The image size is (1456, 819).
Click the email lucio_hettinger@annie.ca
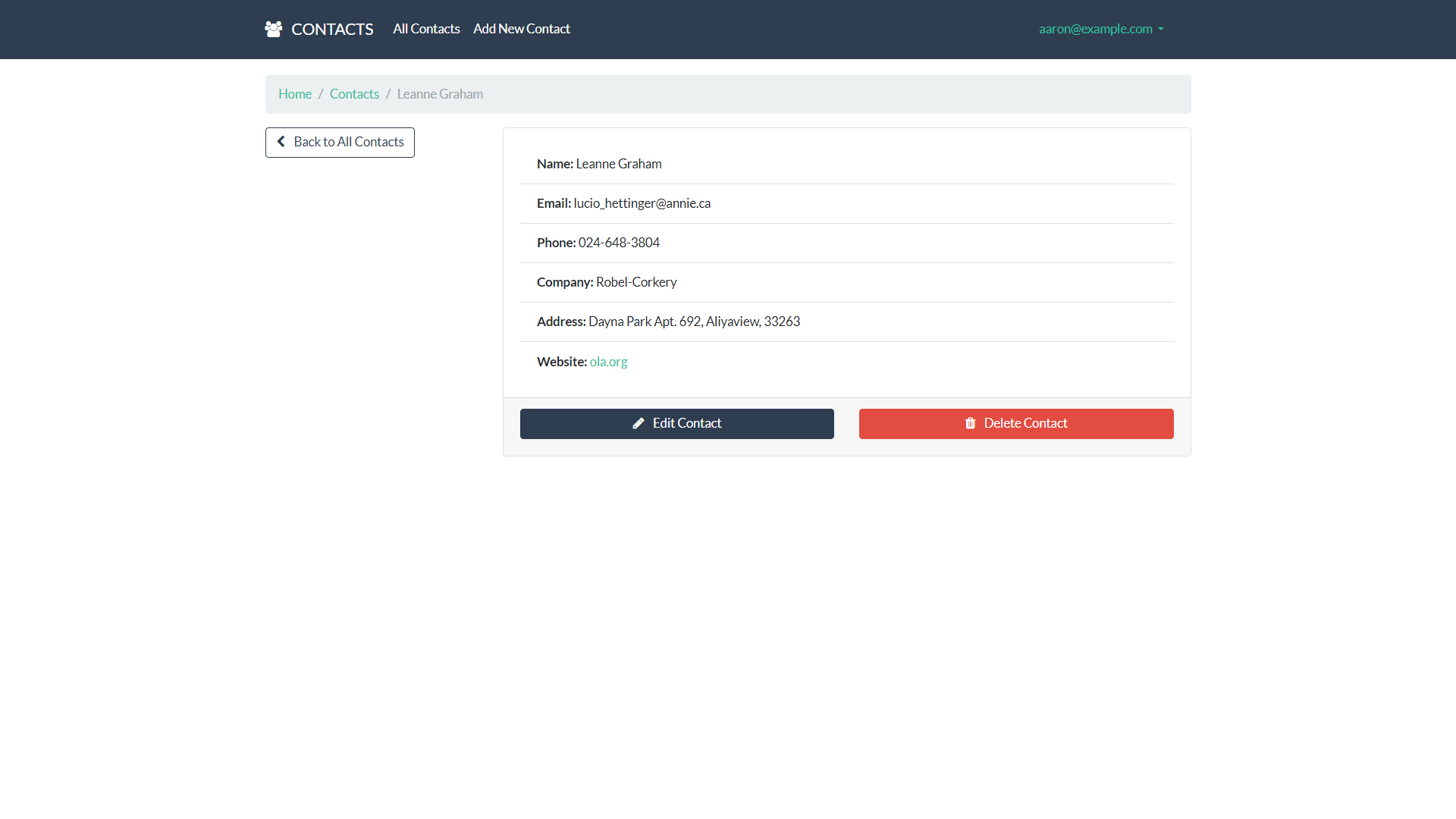tap(642, 203)
